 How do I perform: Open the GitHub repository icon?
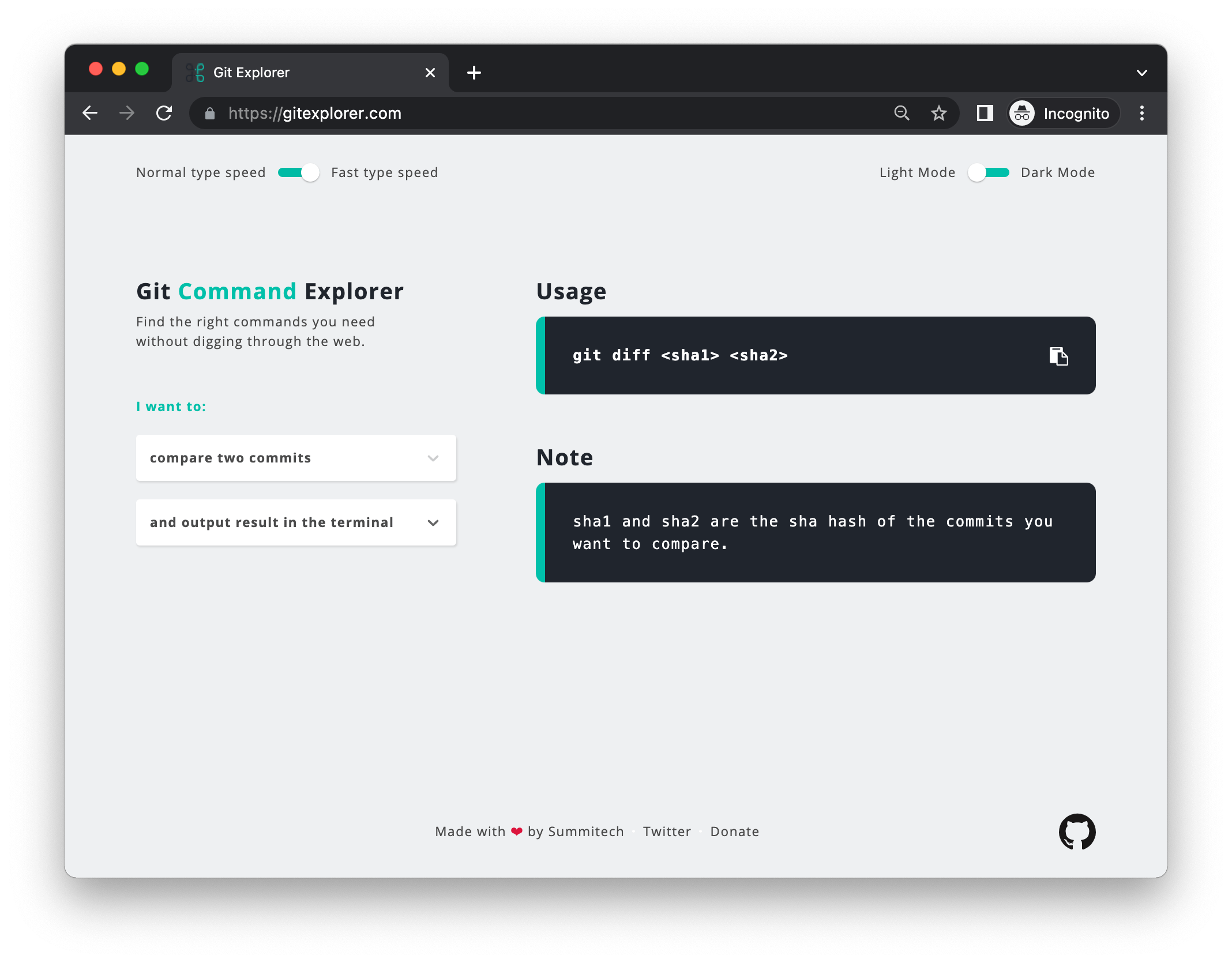click(1076, 831)
